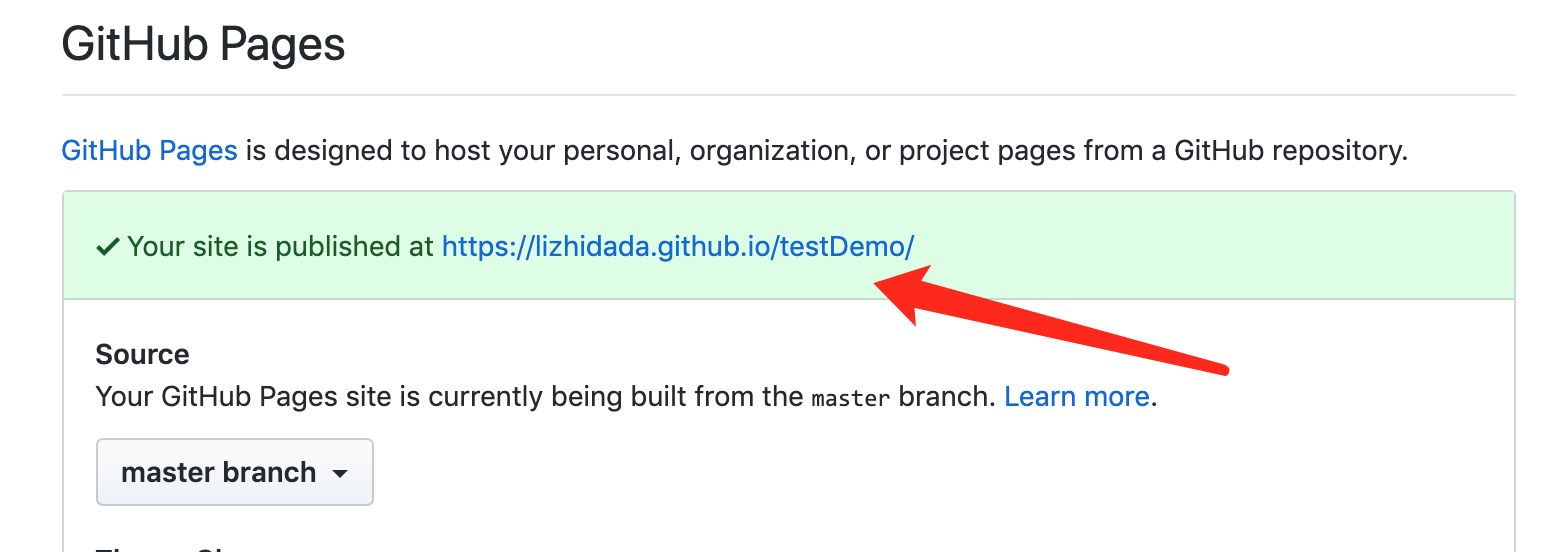1566x552 pixels.
Task: Click the caret arrow on master branch button
Action: coord(340,473)
